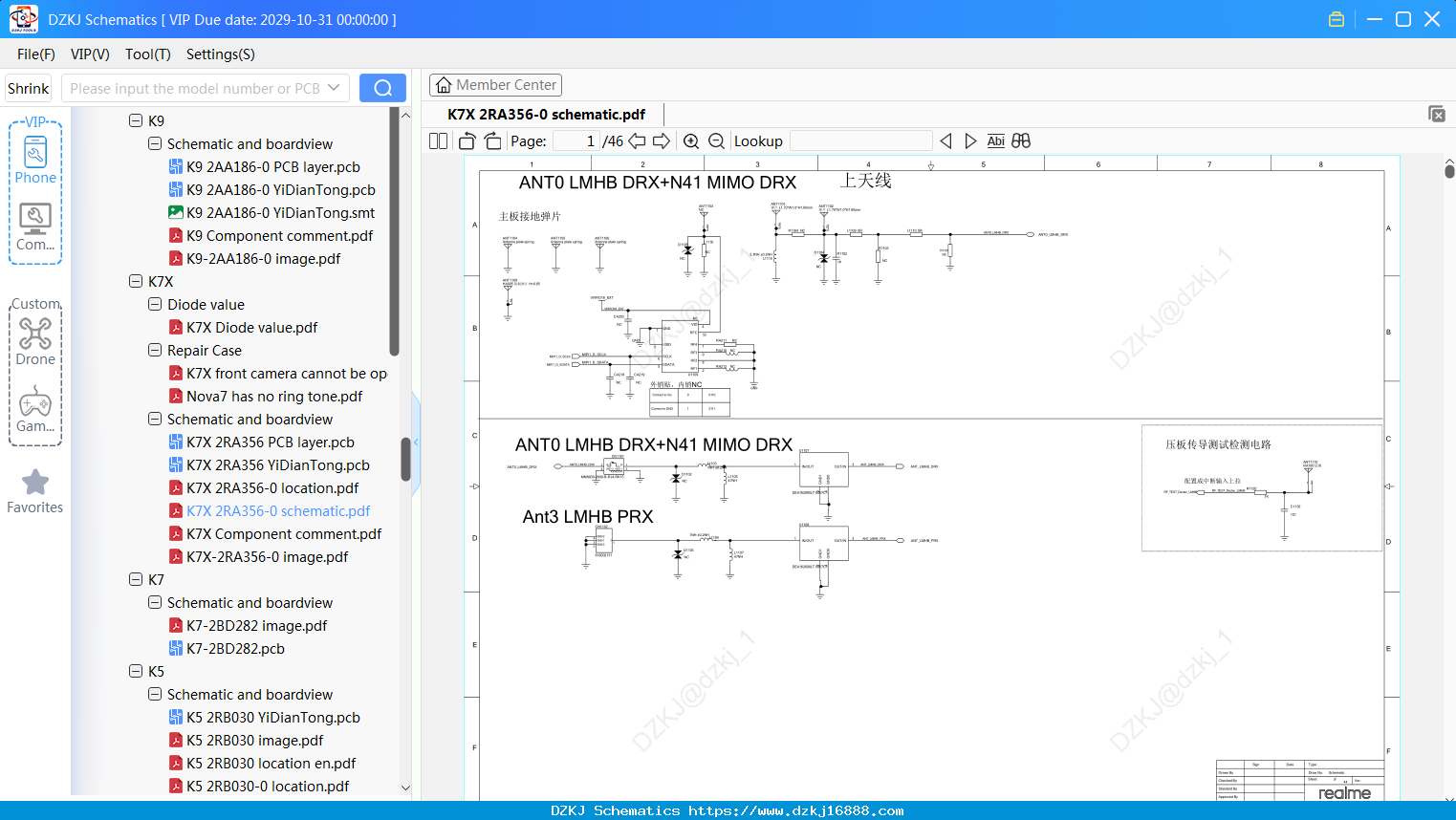Collapse Schematic and boardview under K9
1456x820 pixels.
(155, 143)
